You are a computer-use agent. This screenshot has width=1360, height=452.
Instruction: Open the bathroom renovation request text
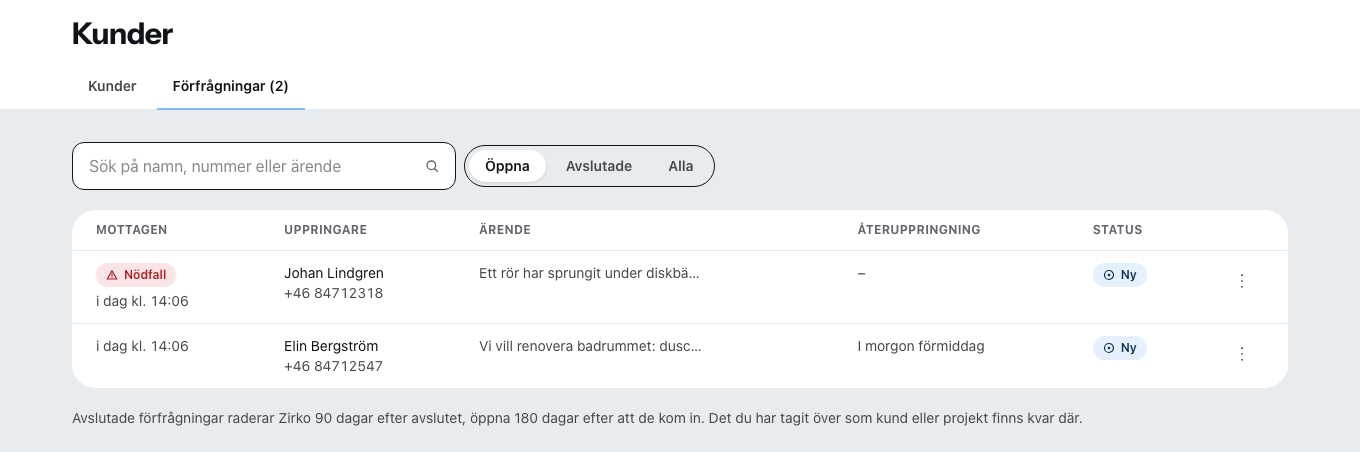click(591, 346)
